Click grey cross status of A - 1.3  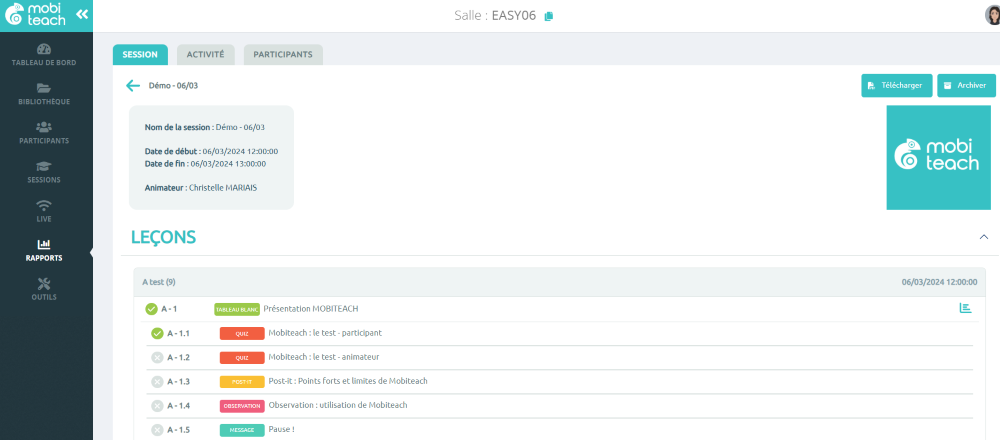[157, 381]
